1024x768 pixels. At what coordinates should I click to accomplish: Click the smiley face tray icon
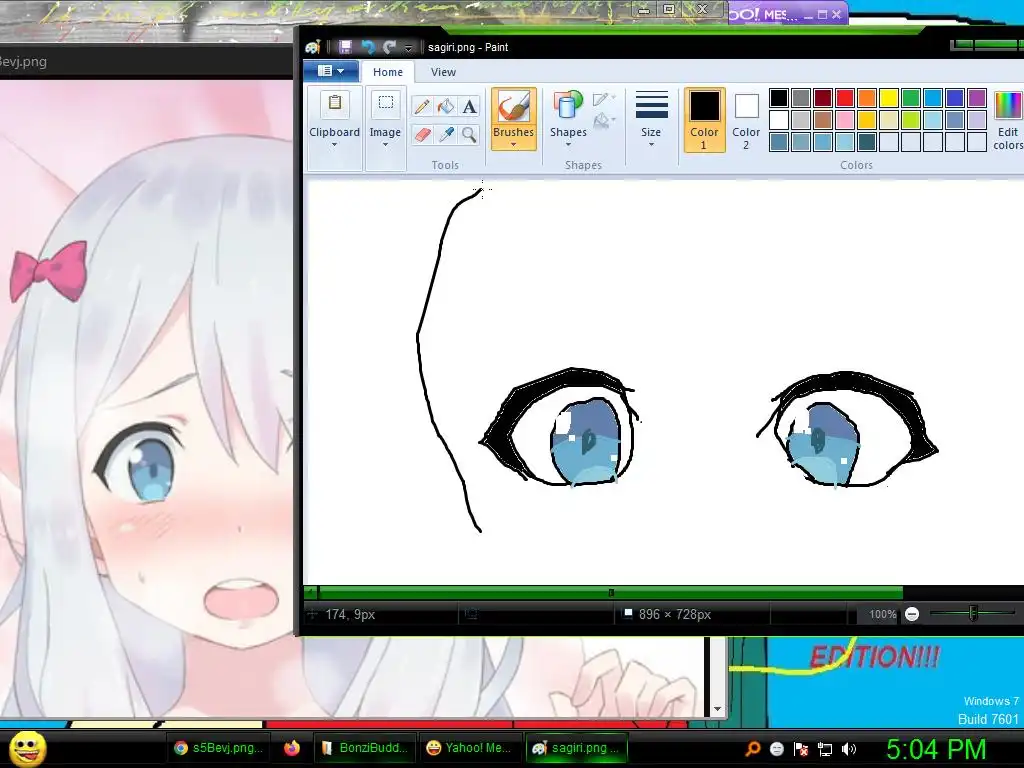tap(776, 749)
